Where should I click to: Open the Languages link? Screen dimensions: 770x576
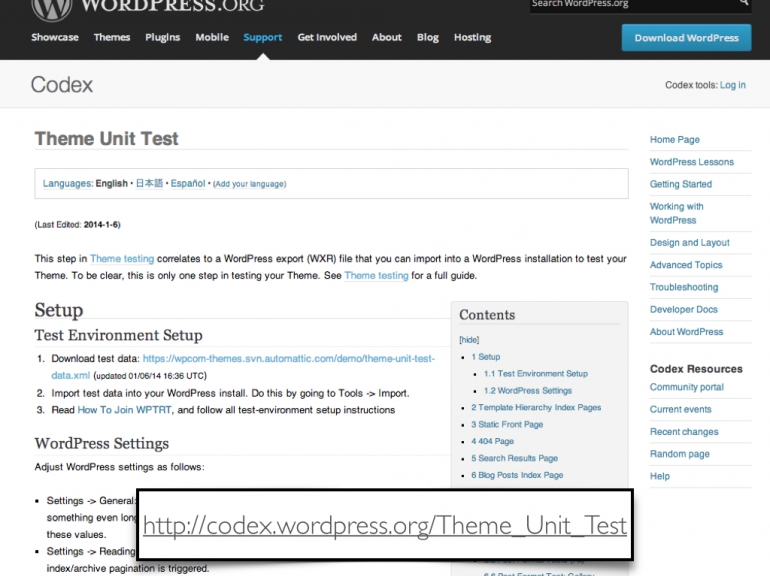[67, 184]
